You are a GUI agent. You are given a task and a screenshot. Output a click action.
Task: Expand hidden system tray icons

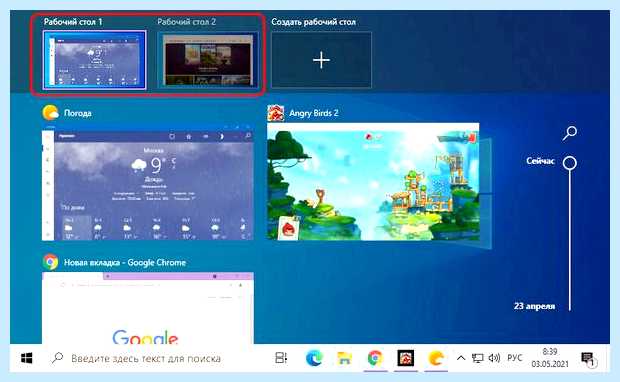[x=461, y=358]
